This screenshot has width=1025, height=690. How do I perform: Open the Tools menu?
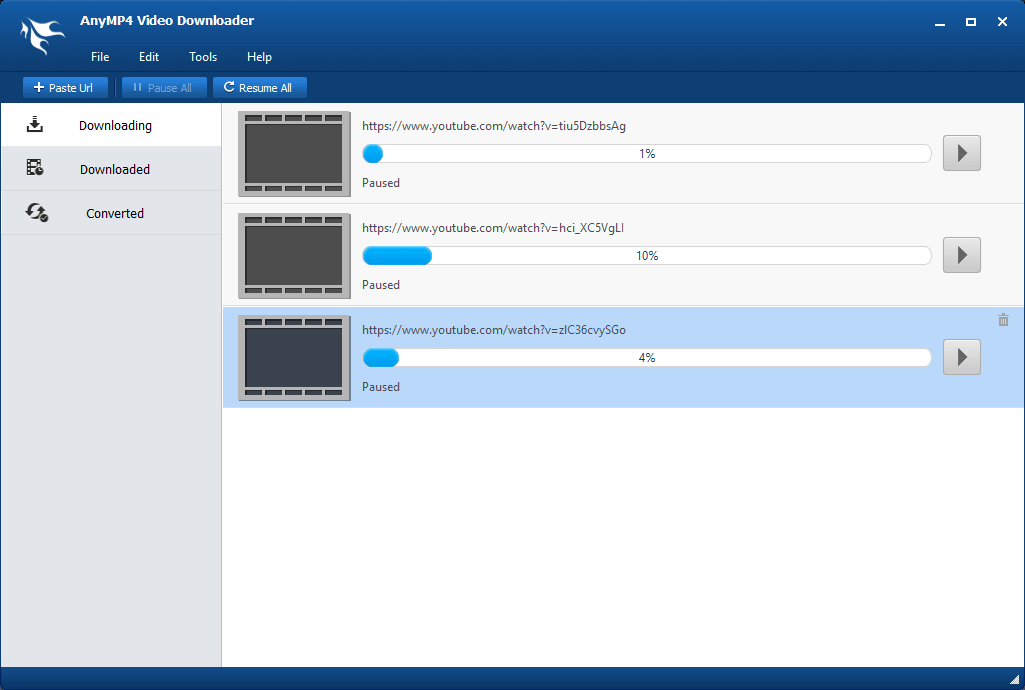pyautogui.click(x=202, y=57)
